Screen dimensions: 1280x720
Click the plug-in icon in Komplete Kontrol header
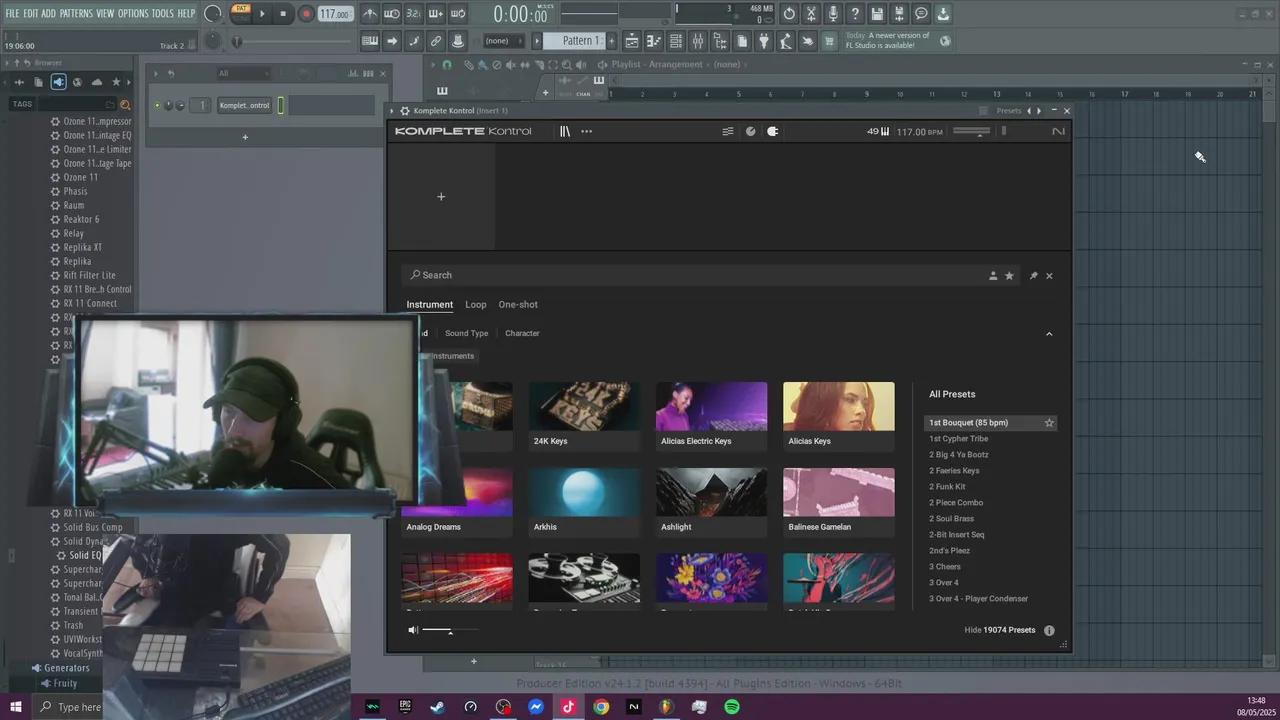click(x=773, y=131)
